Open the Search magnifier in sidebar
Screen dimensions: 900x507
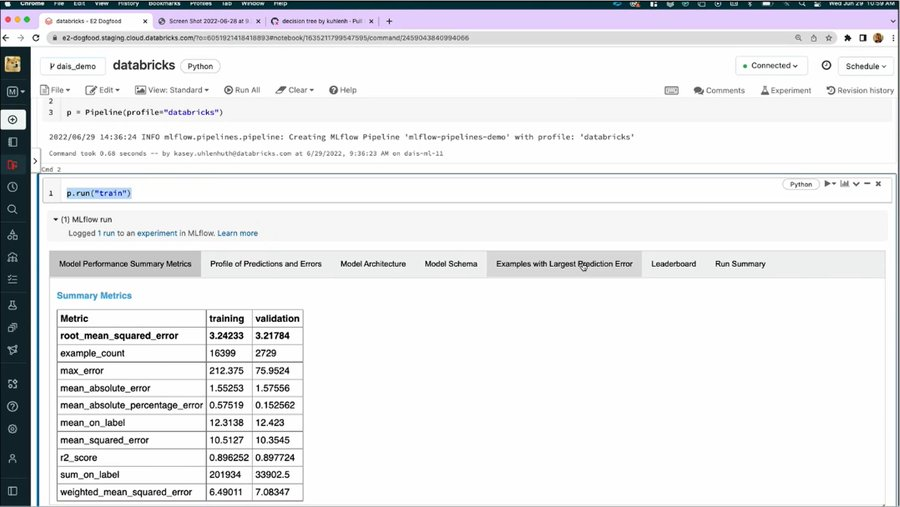click(13, 210)
